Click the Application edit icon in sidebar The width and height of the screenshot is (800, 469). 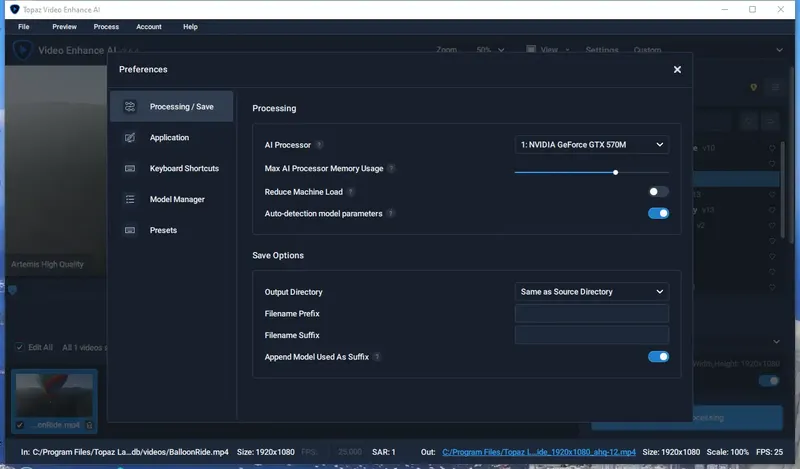(x=130, y=137)
